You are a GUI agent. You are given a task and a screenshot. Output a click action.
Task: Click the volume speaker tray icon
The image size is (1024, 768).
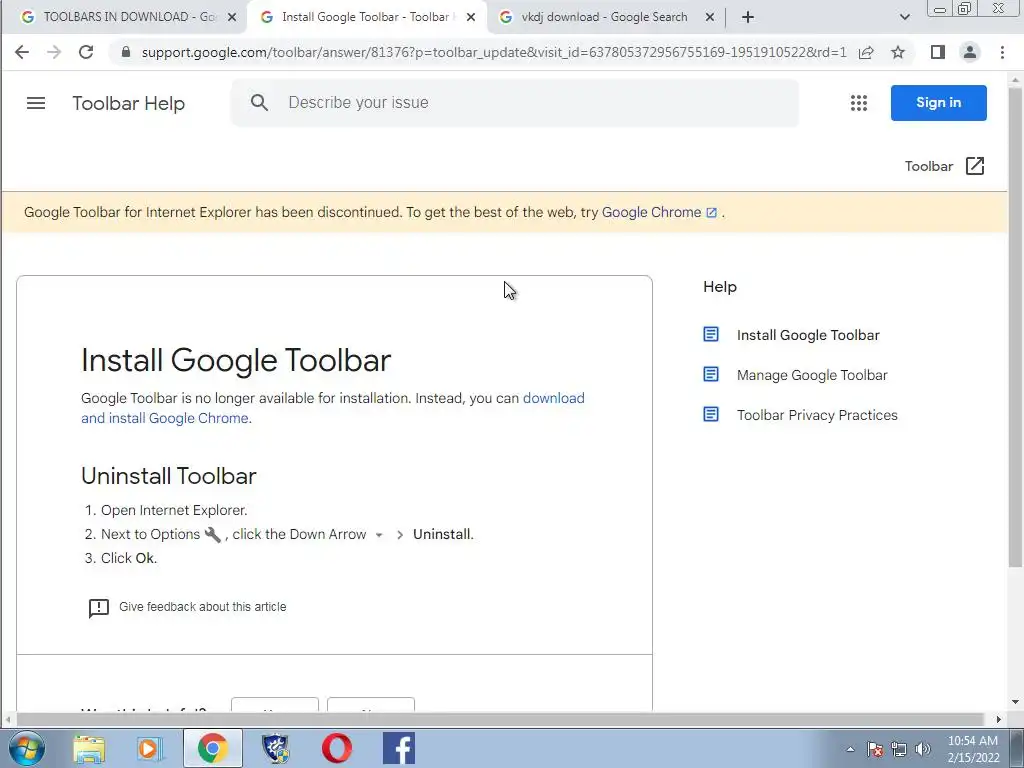923,749
